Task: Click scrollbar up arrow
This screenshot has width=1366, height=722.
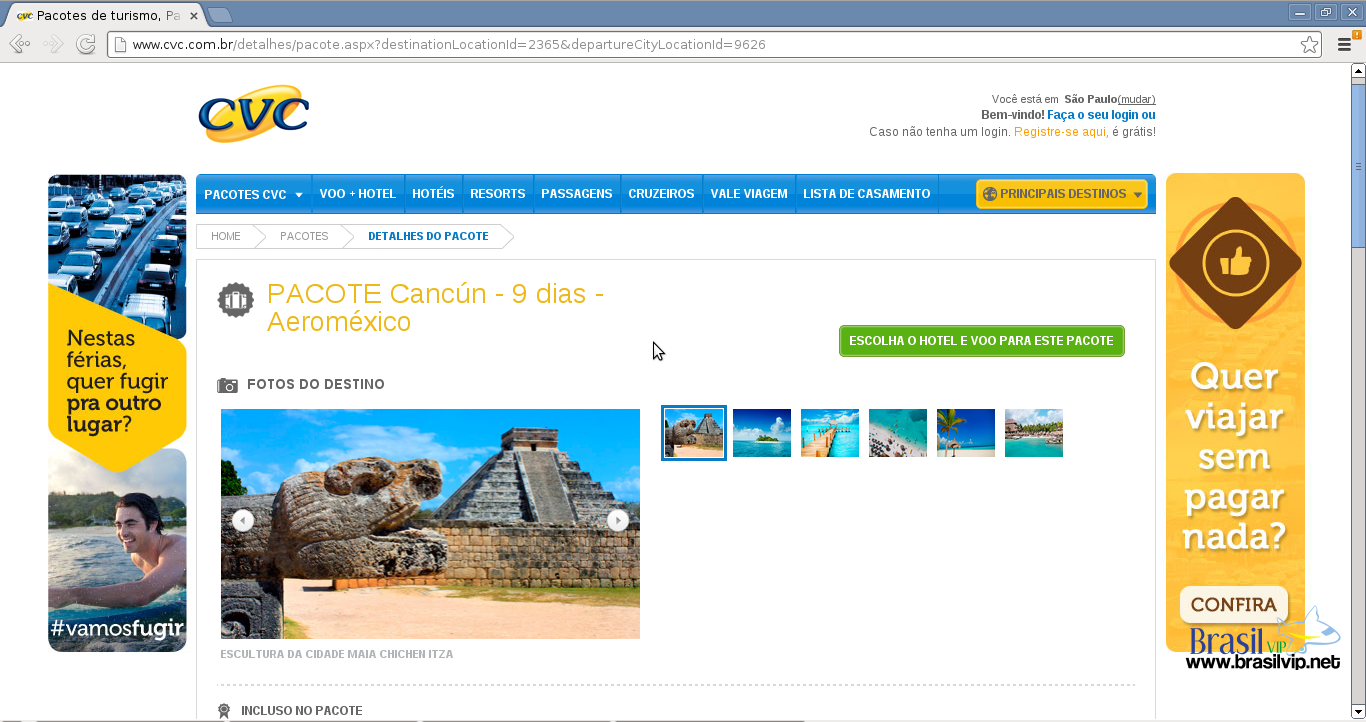Action: coord(1358,71)
